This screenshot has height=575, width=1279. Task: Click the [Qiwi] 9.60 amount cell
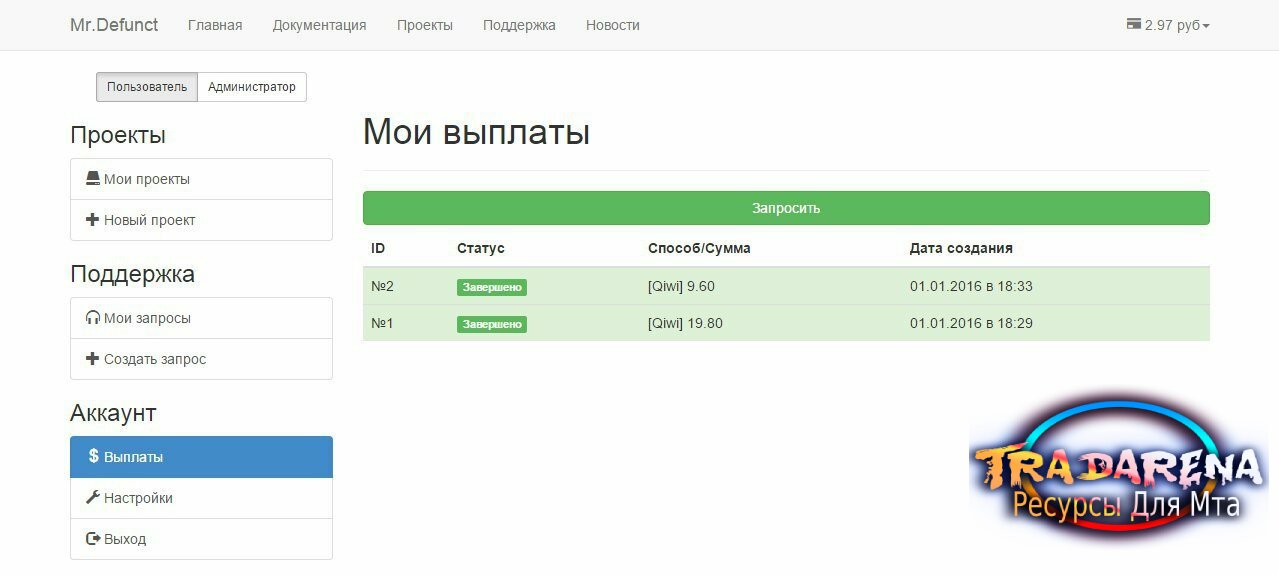681,286
